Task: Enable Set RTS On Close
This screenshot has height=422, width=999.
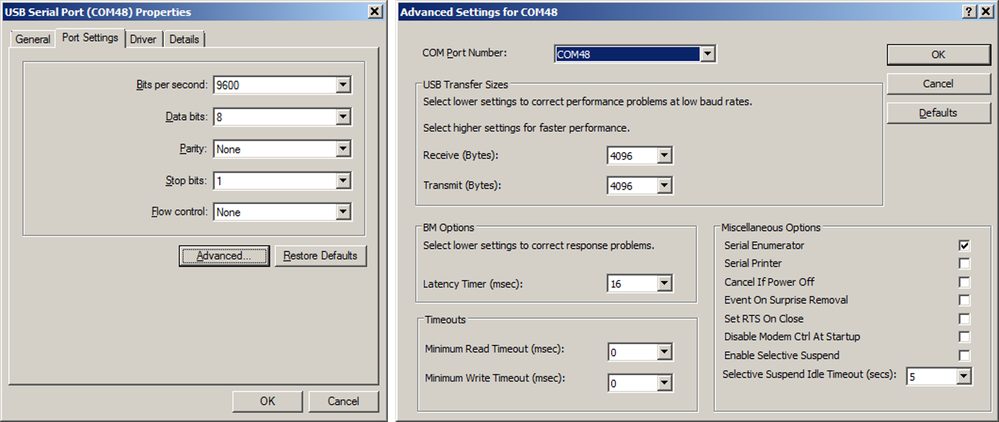Action: (x=964, y=319)
